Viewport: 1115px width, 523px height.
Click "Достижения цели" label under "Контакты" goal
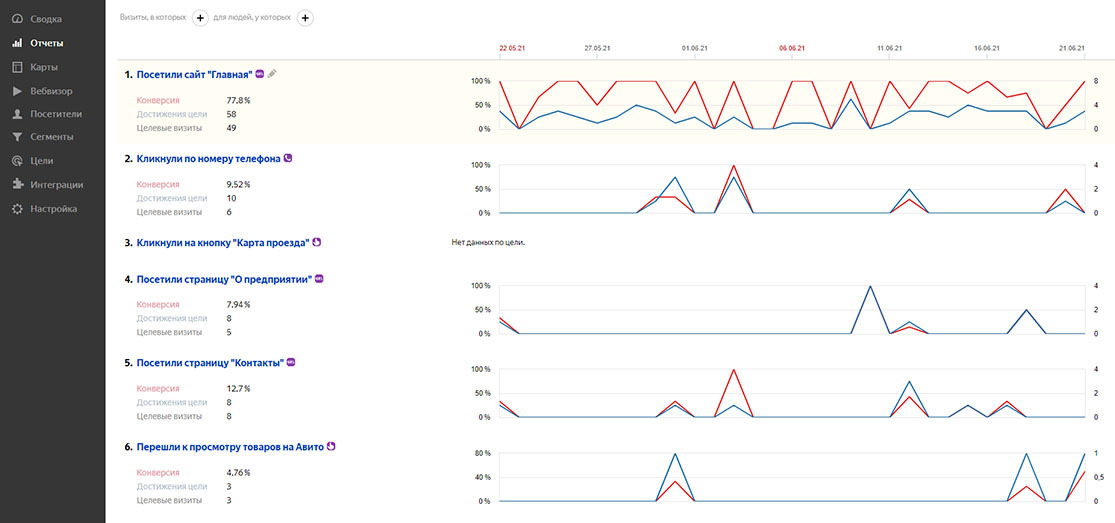pos(171,402)
